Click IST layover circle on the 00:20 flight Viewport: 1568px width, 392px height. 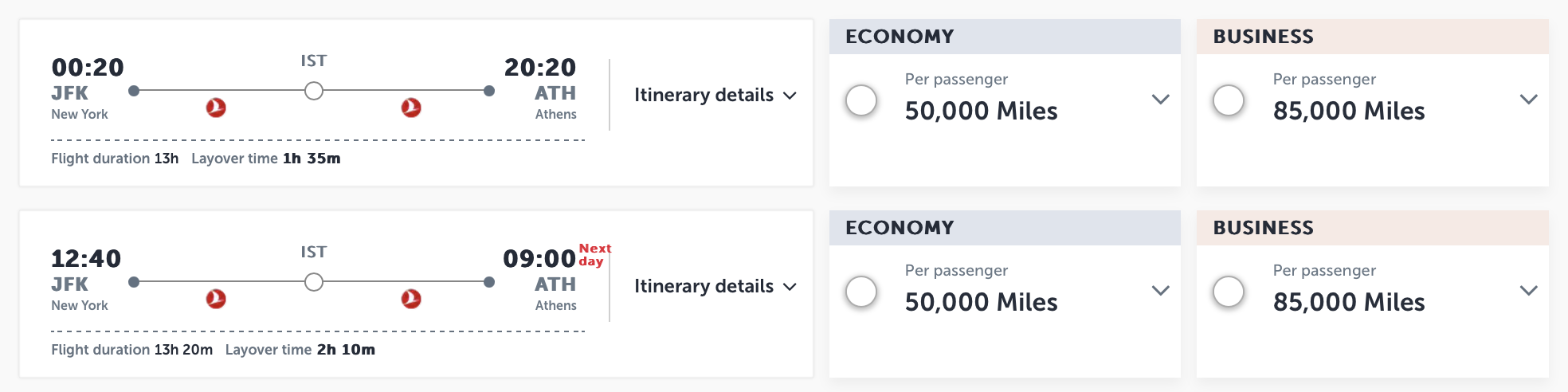coord(314,91)
